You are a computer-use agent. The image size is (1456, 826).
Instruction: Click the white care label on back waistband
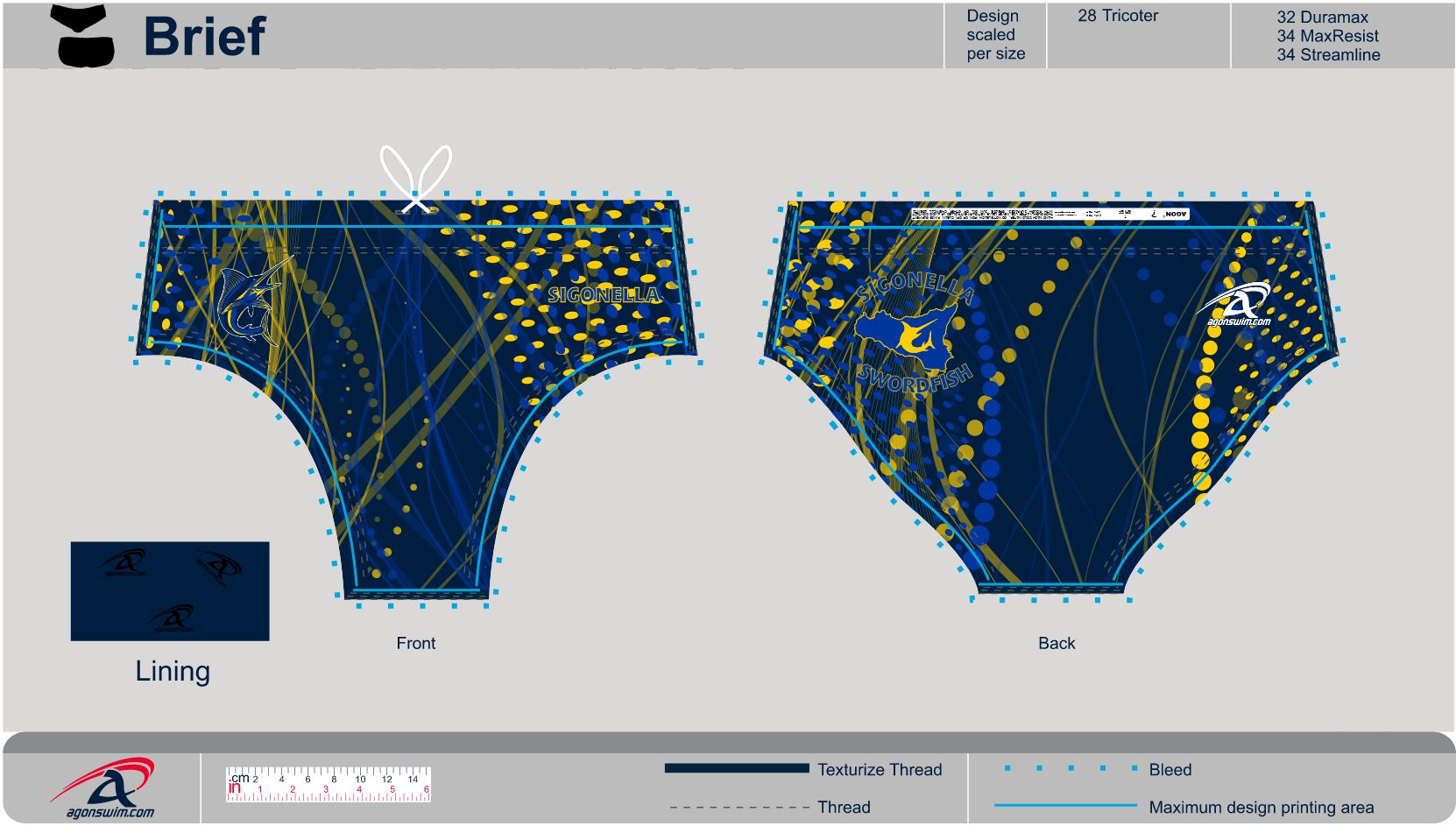(x=1050, y=214)
